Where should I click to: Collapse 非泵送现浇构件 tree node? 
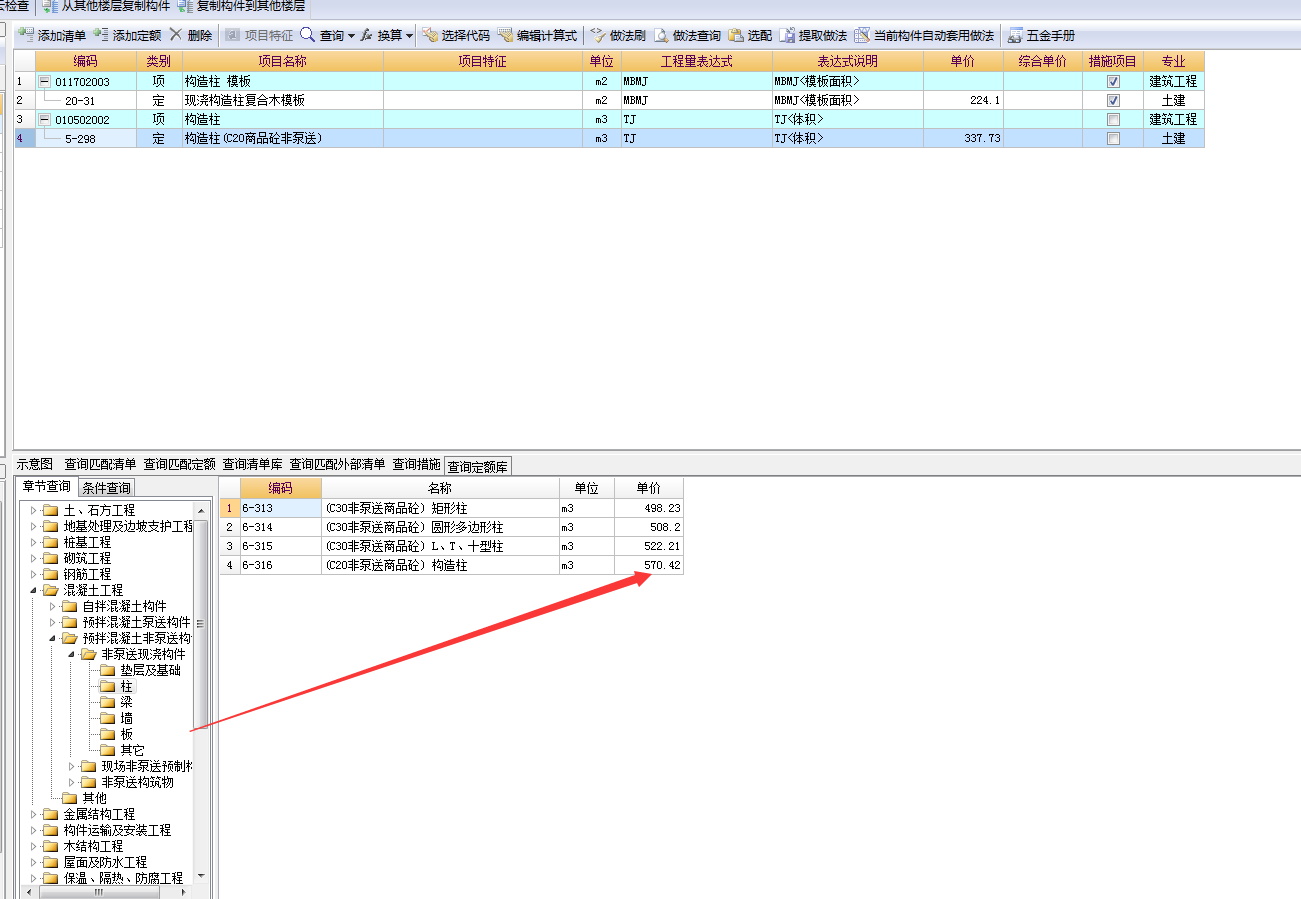tap(72, 654)
